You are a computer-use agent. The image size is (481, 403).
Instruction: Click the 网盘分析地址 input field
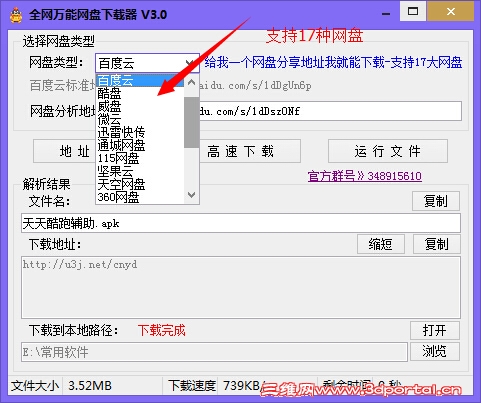coord(330,111)
